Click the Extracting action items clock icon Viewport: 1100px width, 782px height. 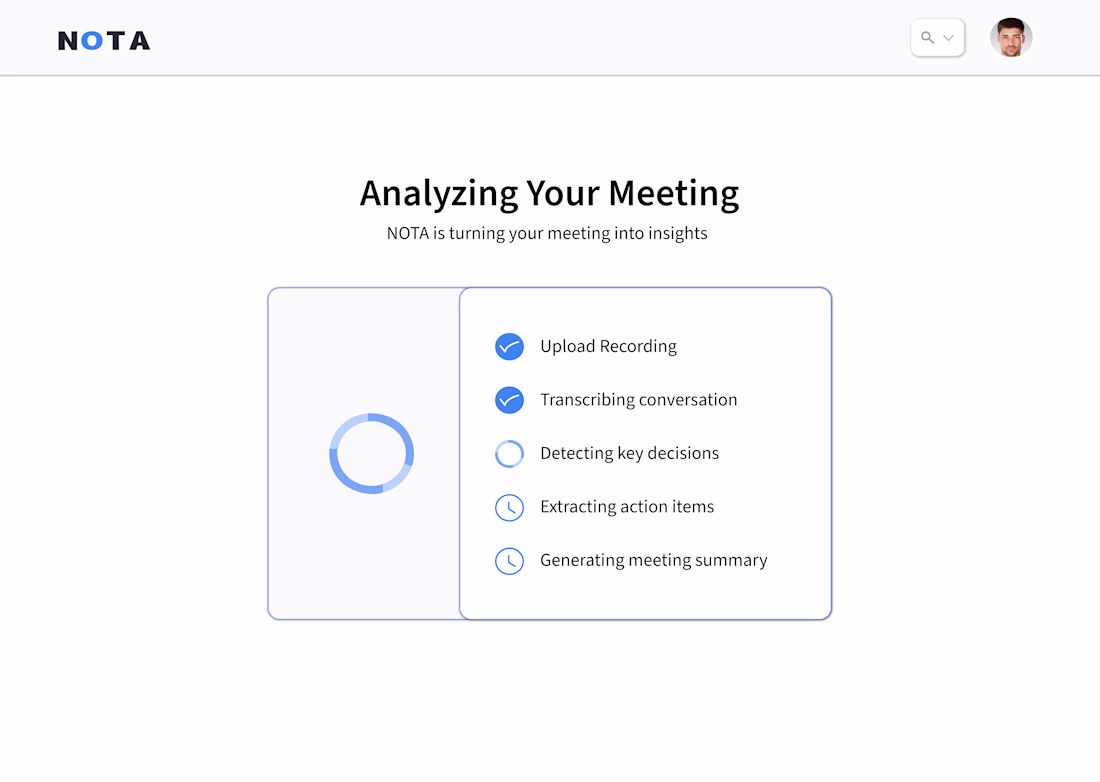pyautogui.click(x=509, y=507)
